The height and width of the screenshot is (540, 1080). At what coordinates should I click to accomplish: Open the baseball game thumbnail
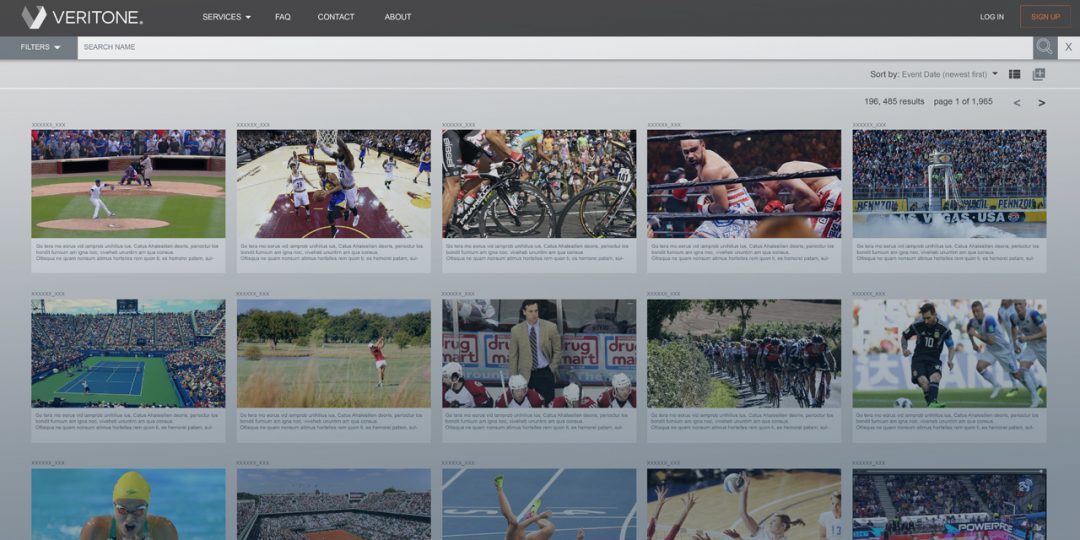(x=128, y=184)
